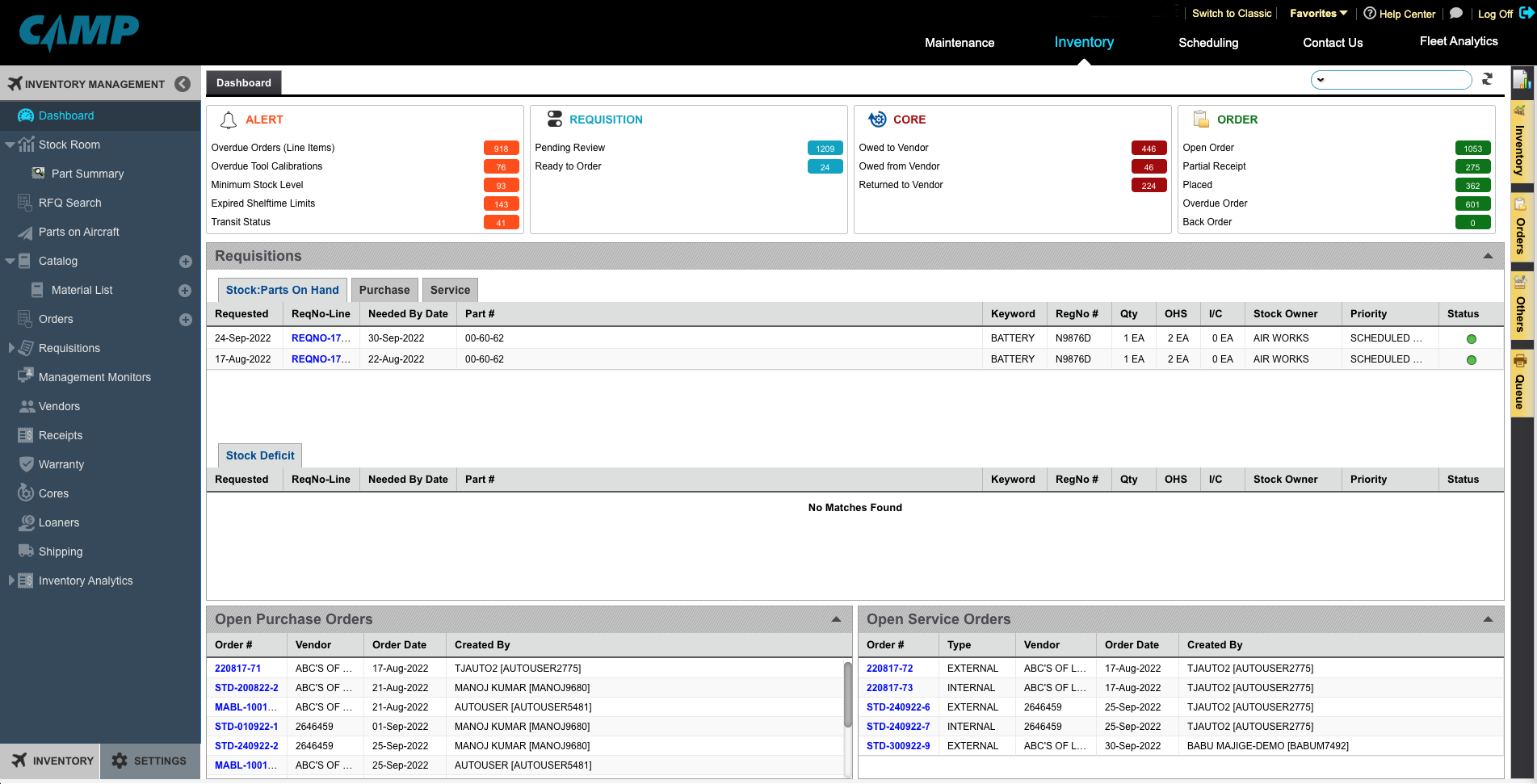Open the Alert bell icon
The width and height of the screenshot is (1537, 784).
click(229, 119)
